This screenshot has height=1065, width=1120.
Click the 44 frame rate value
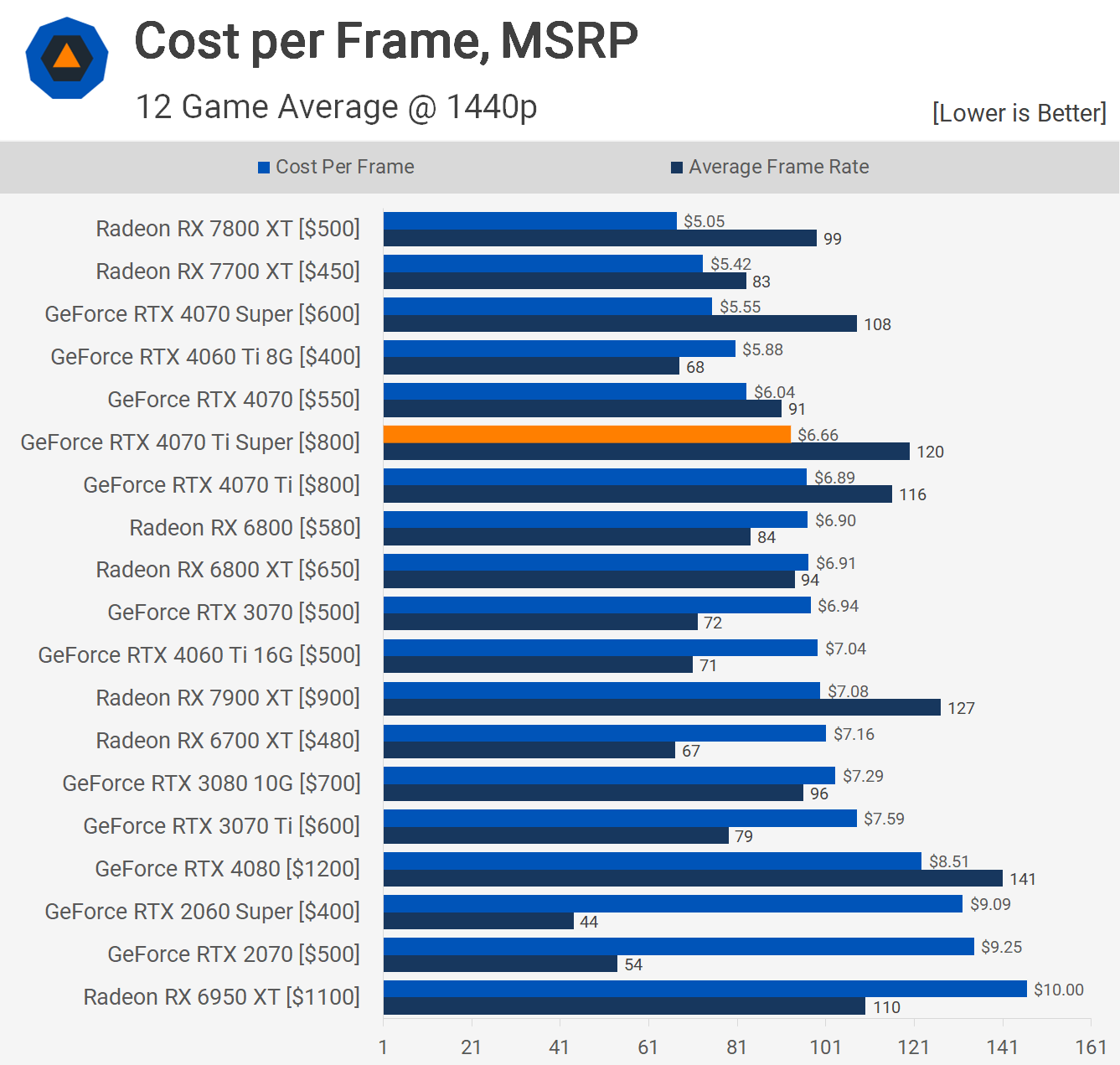(x=589, y=922)
